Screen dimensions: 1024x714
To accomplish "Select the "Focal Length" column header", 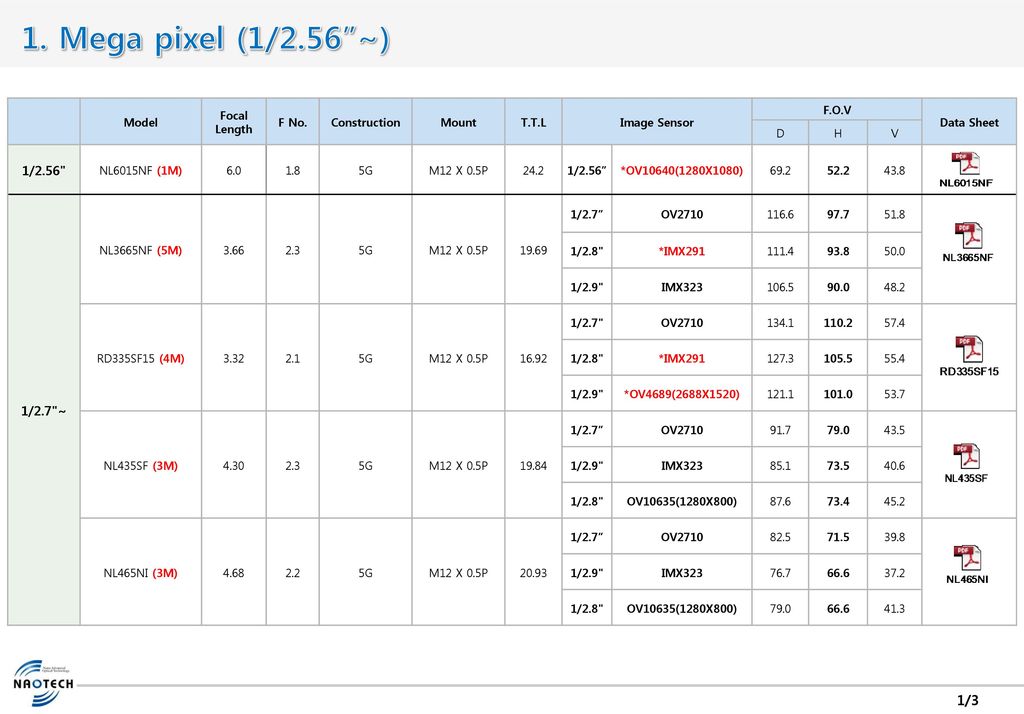I will tap(234, 122).
